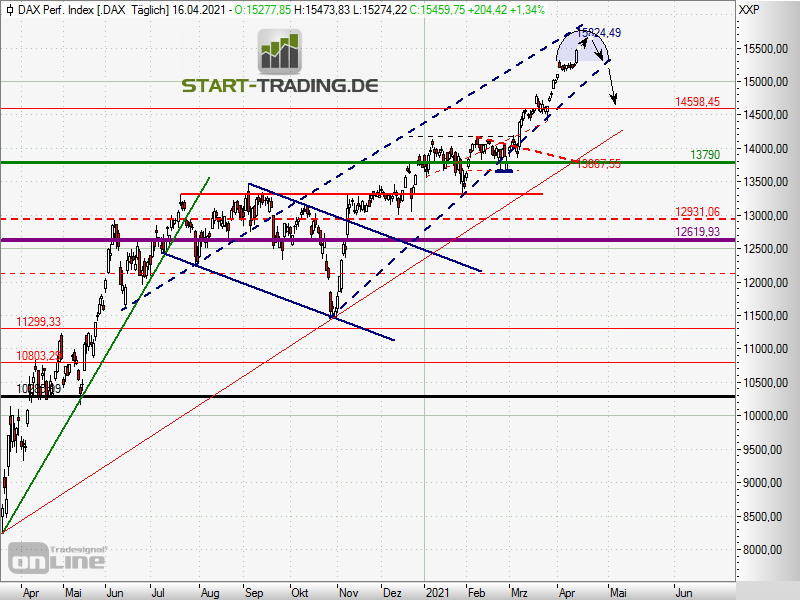This screenshot has height=600, width=800.
Task: Click the Feb label on the time axis
Action: point(477,592)
